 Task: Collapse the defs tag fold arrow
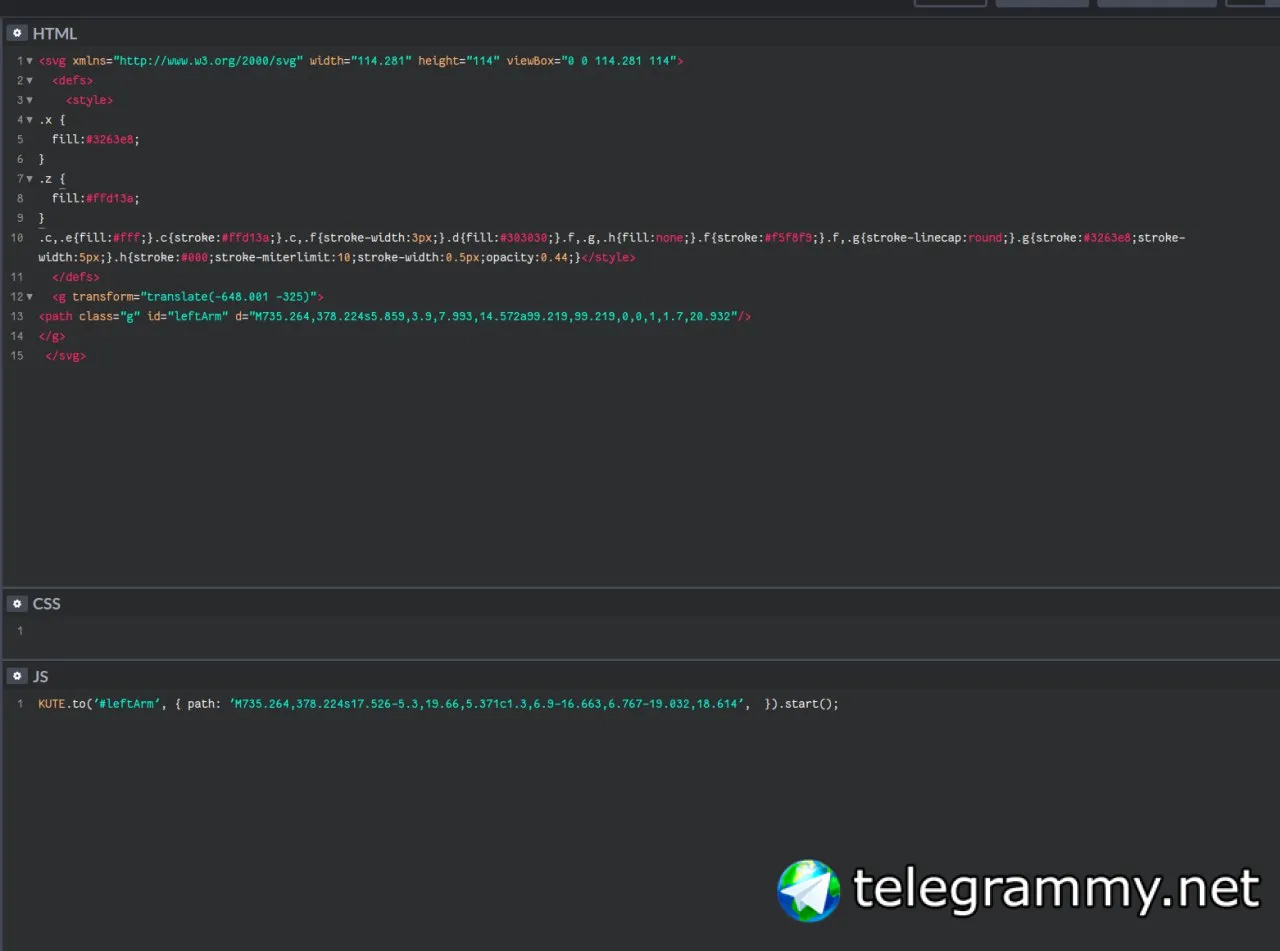pos(29,81)
